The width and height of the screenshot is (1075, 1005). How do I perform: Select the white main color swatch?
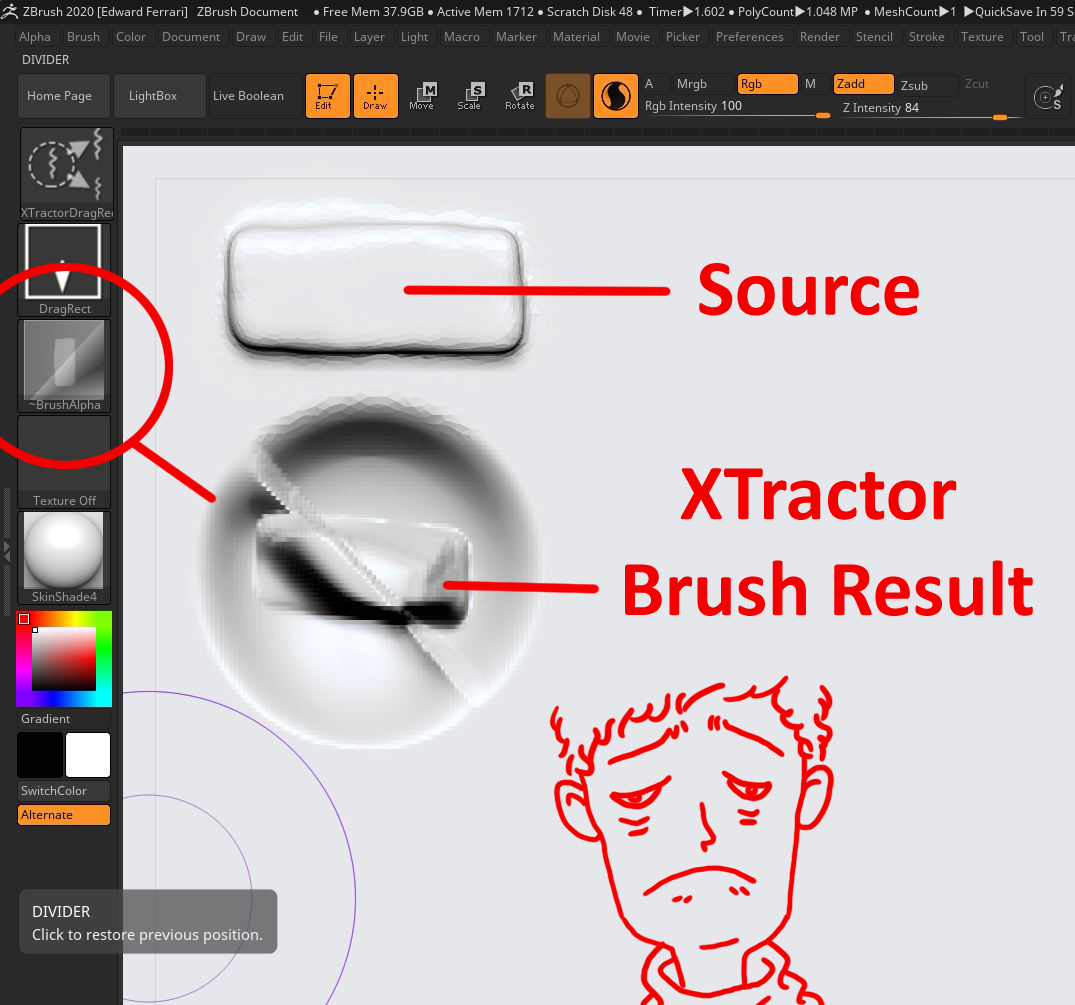point(88,754)
